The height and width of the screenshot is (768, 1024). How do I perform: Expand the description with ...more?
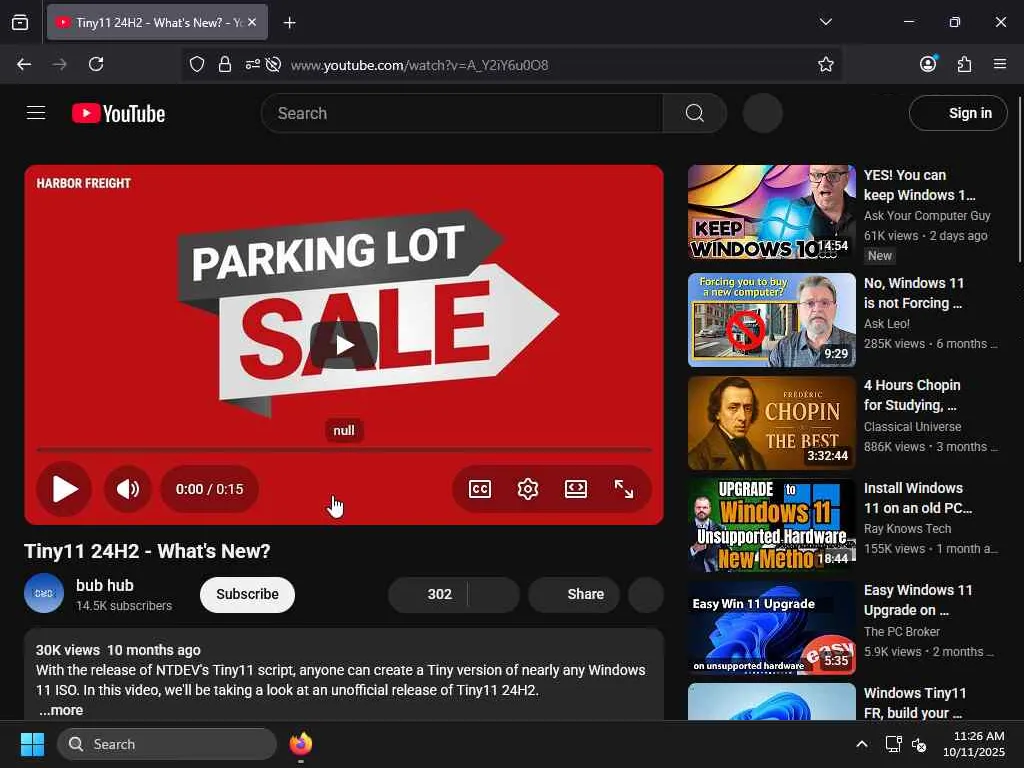tap(61, 710)
